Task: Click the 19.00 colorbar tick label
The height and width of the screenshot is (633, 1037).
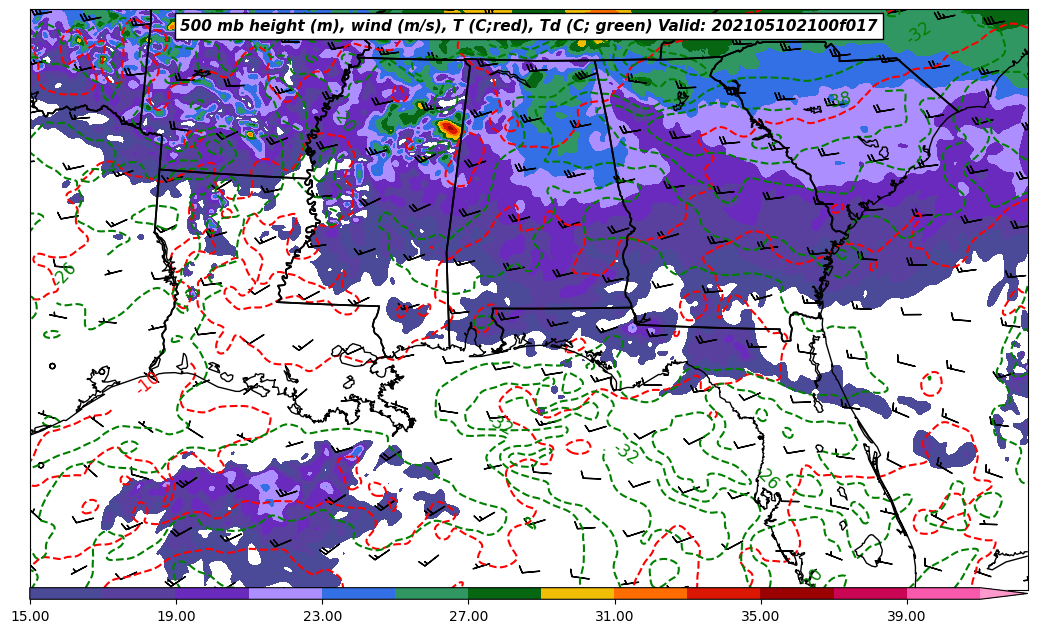Action: click(x=176, y=616)
